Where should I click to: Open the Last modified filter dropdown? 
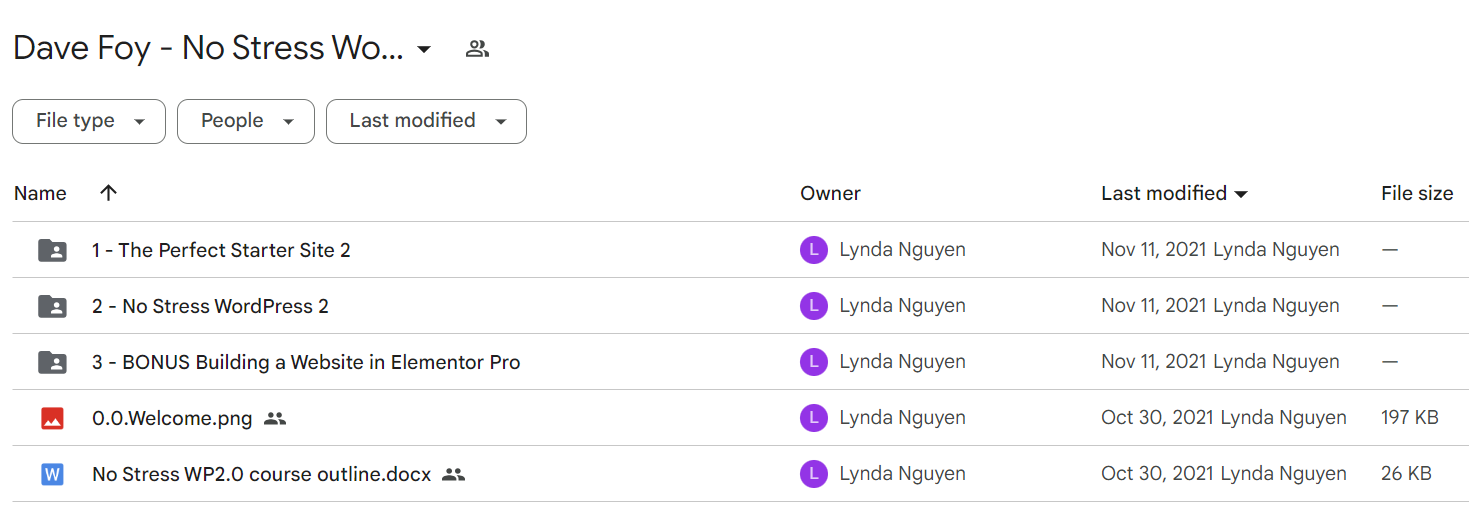click(x=426, y=121)
